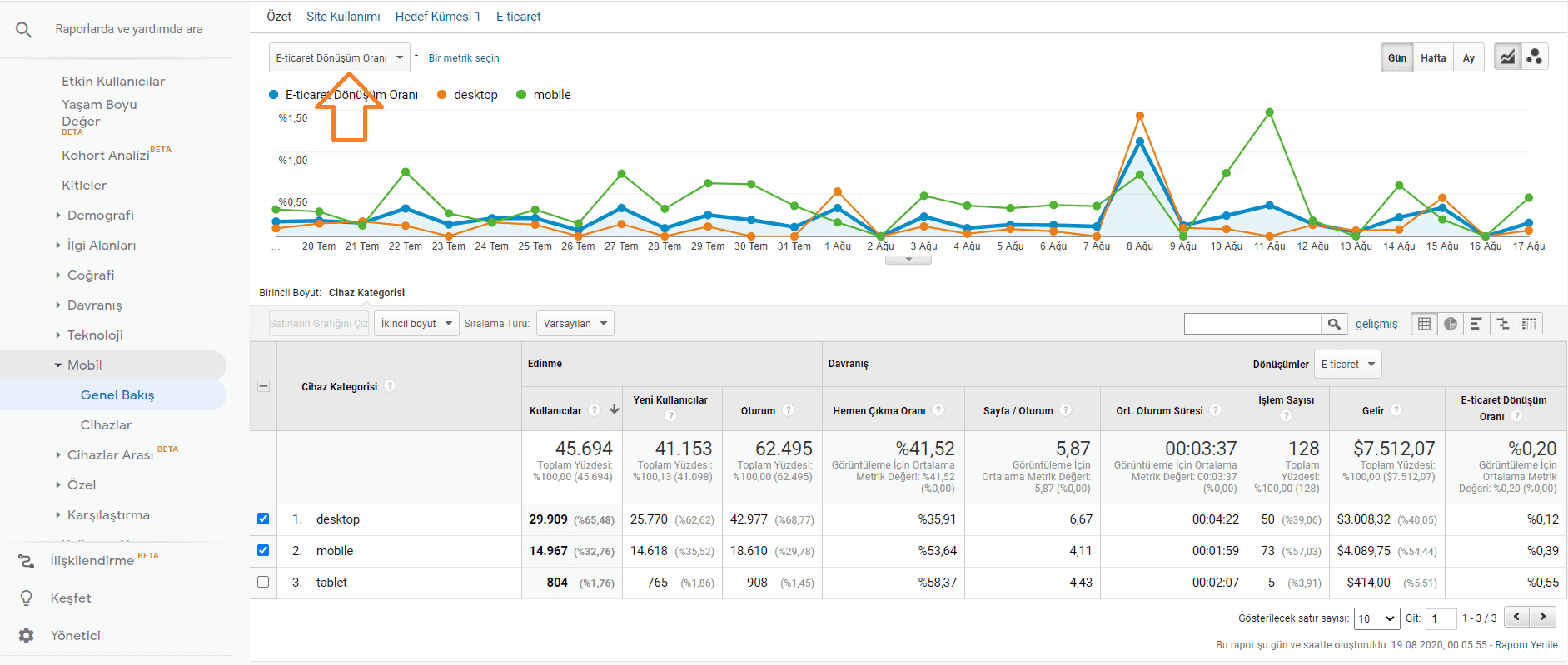Open the E-ticaret Dönüşüm Oranı metric dropdown

[339, 58]
